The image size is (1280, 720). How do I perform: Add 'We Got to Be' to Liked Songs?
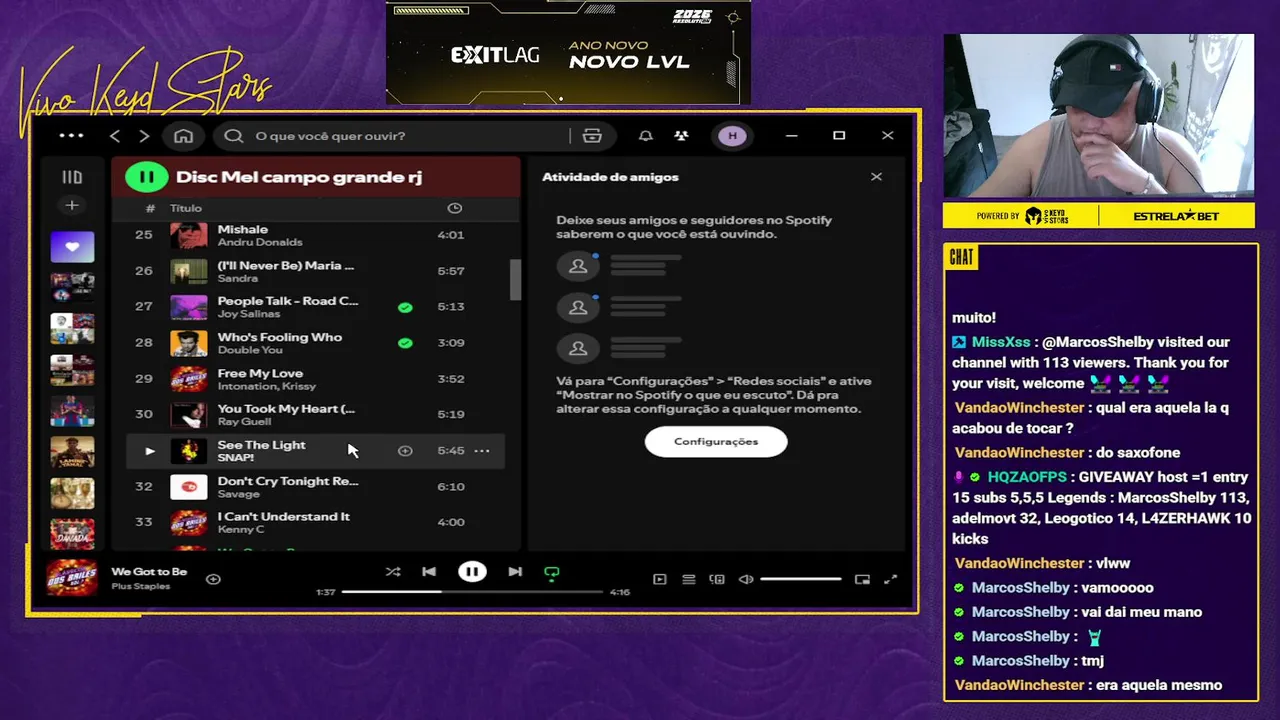[x=213, y=579]
